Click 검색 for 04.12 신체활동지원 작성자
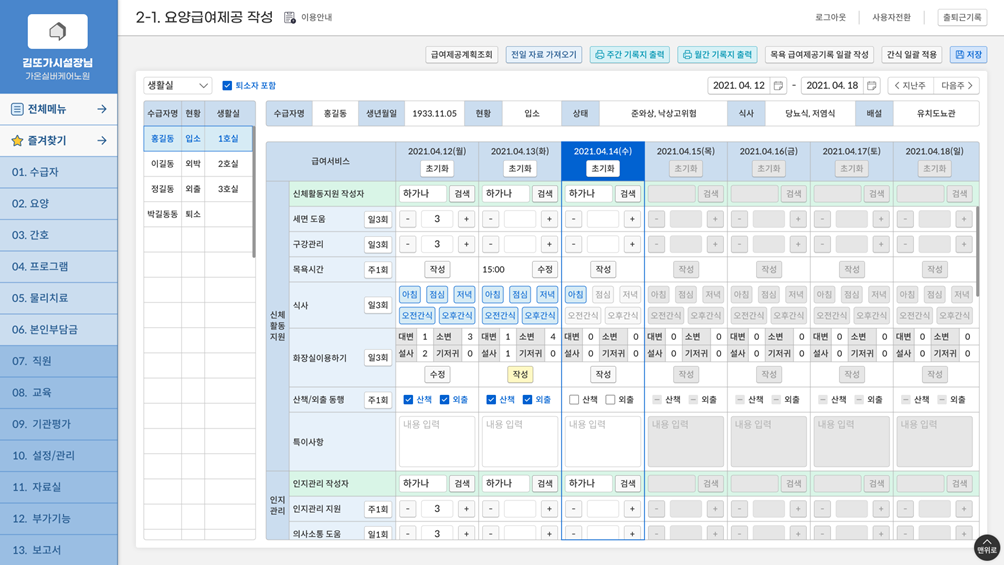Viewport: 1004px width, 565px height. 462,193
